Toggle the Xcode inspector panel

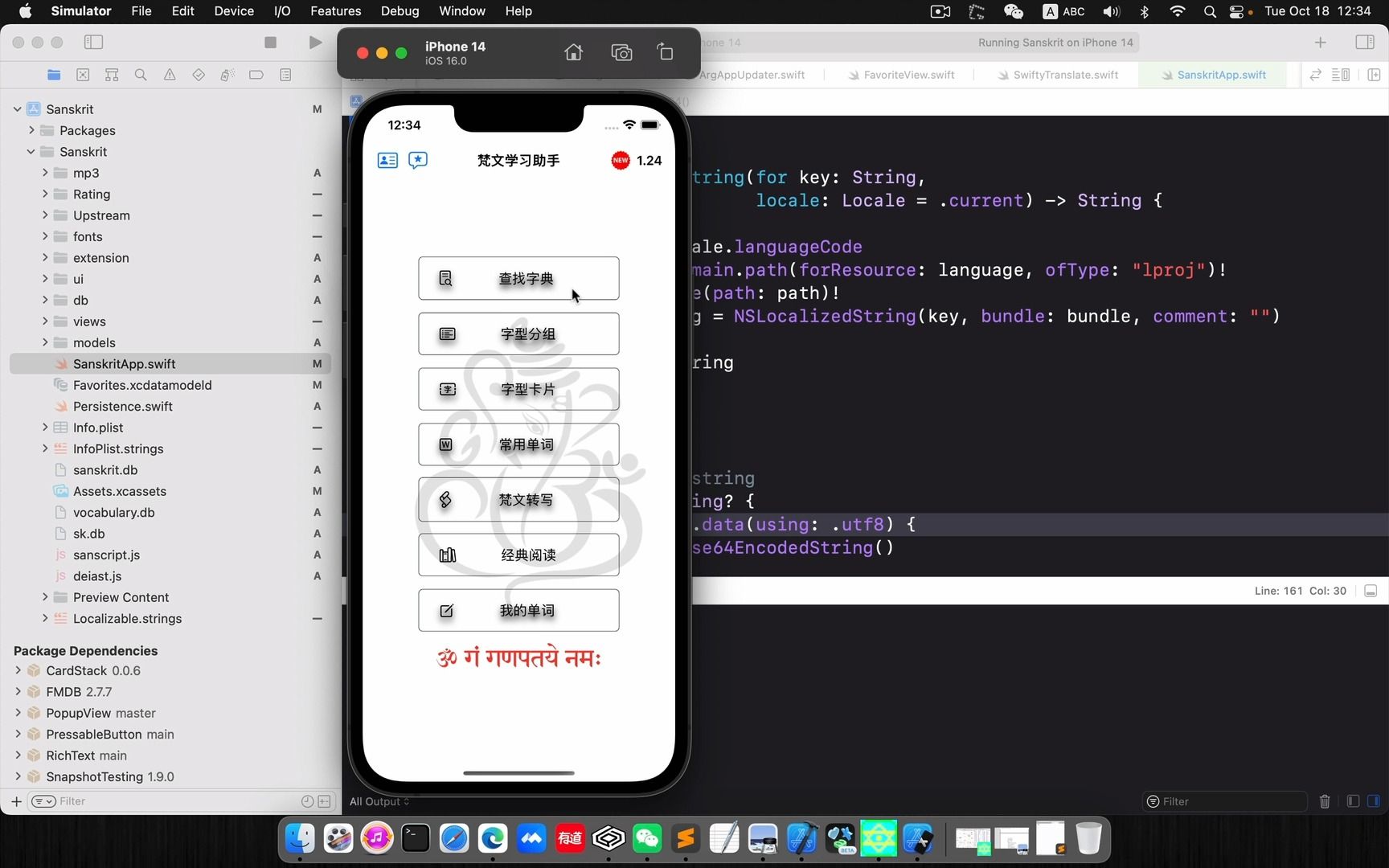coord(1365,43)
